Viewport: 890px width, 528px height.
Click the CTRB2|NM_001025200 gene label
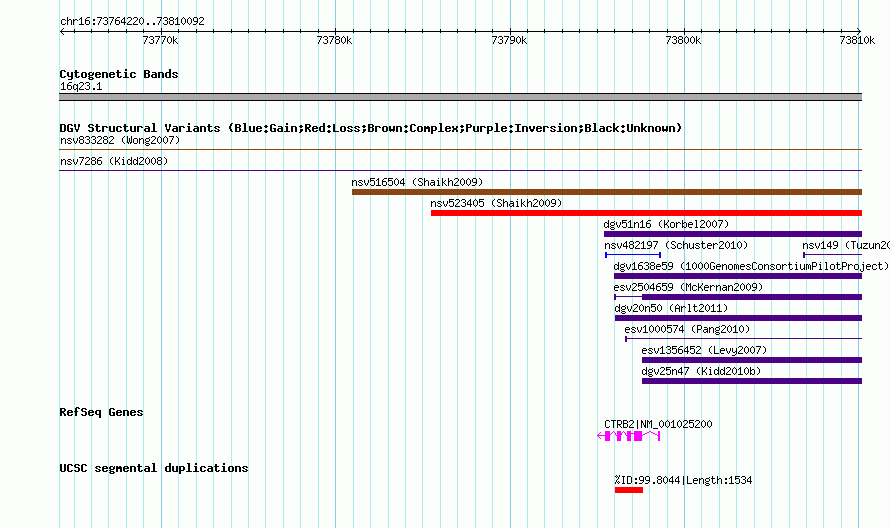(658, 424)
